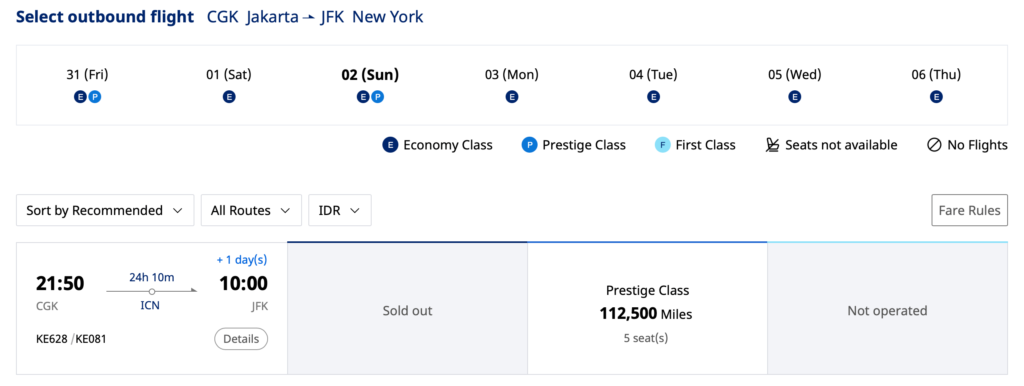Screen dimensions: 1024x386
Task: Click the Economy icon under 31 (Fri)
Action: [80, 97]
